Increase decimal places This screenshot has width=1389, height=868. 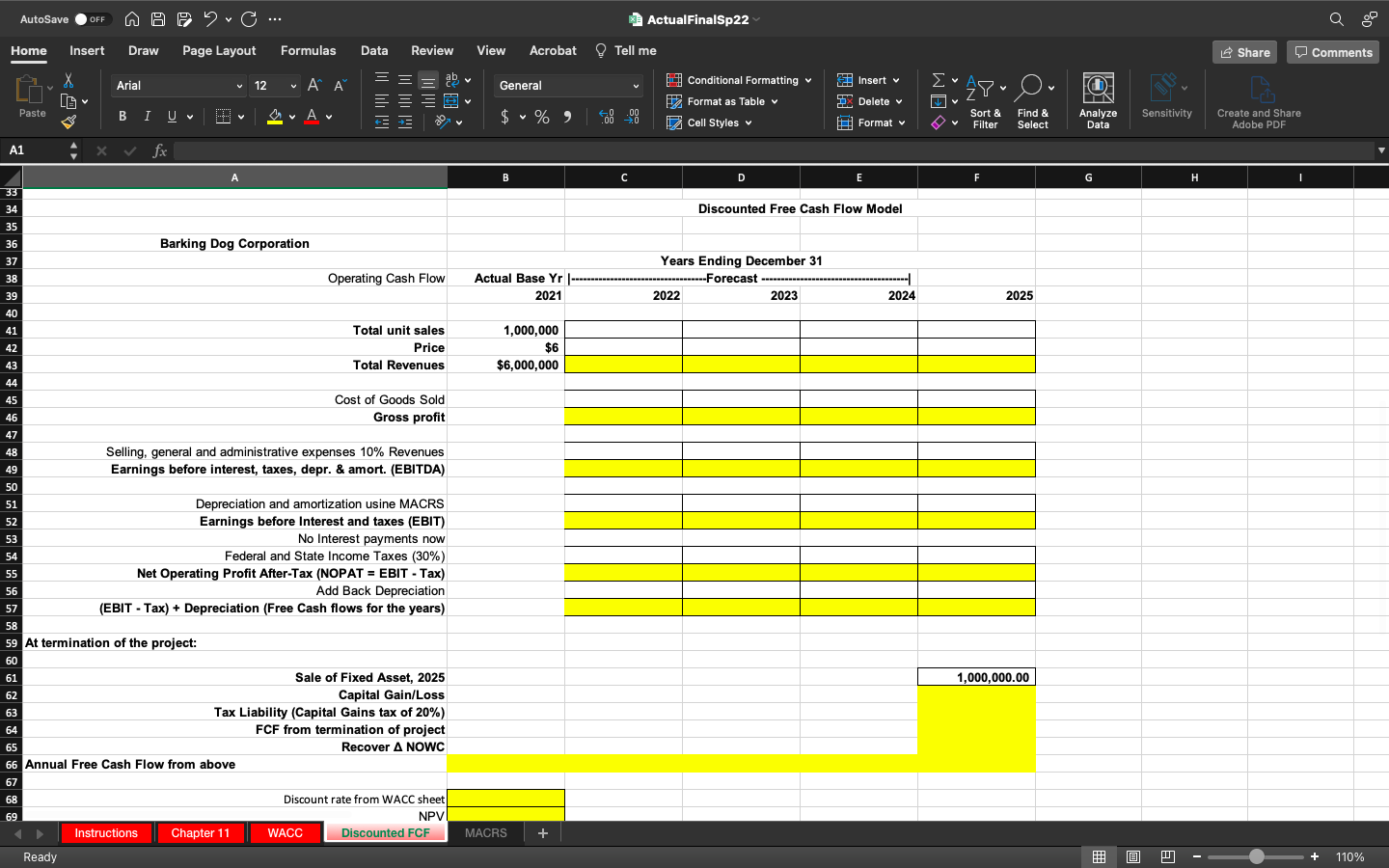606,117
